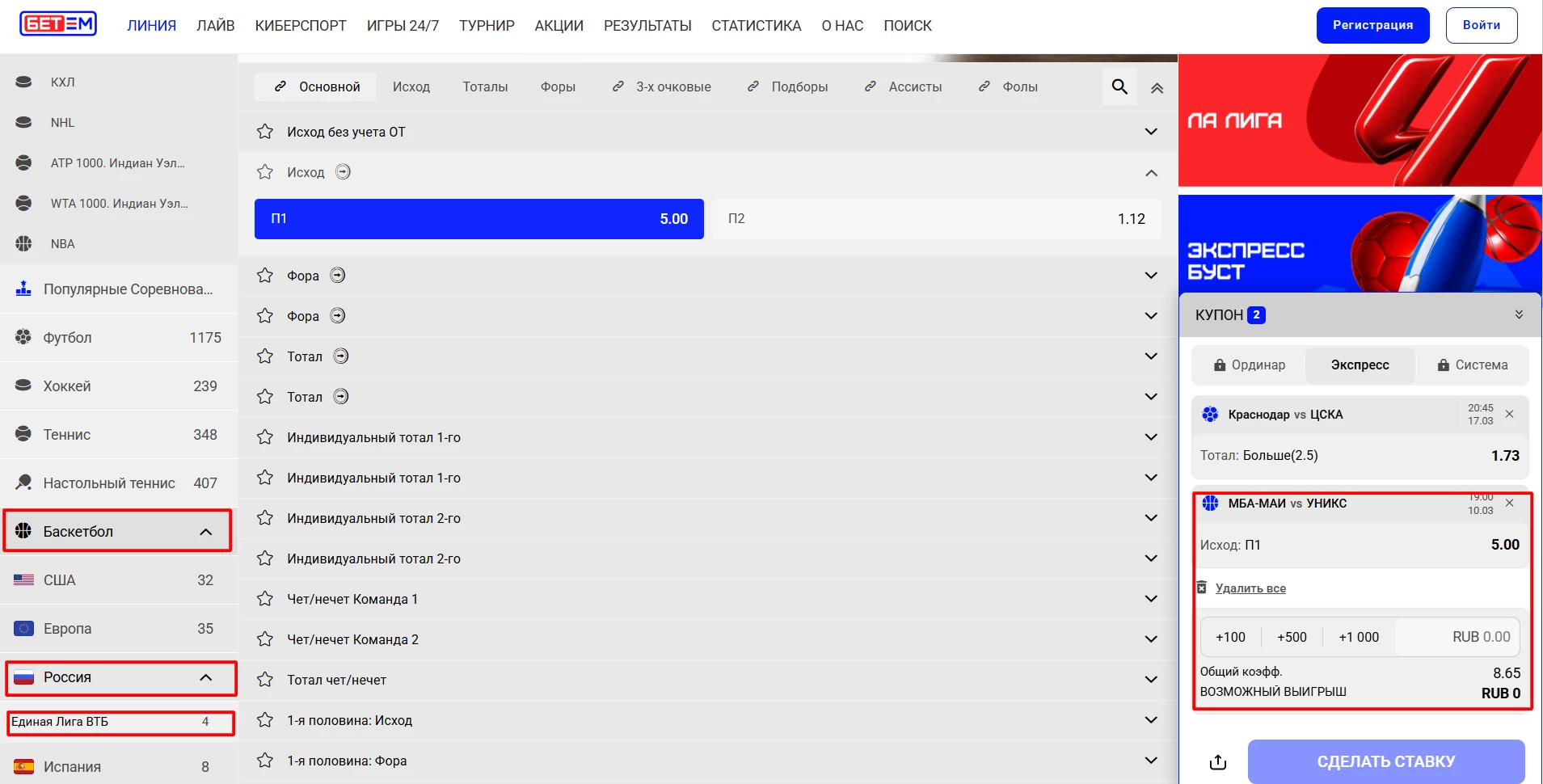Open market search magnifier icon
This screenshot has width=1543, height=784.
click(1119, 86)
